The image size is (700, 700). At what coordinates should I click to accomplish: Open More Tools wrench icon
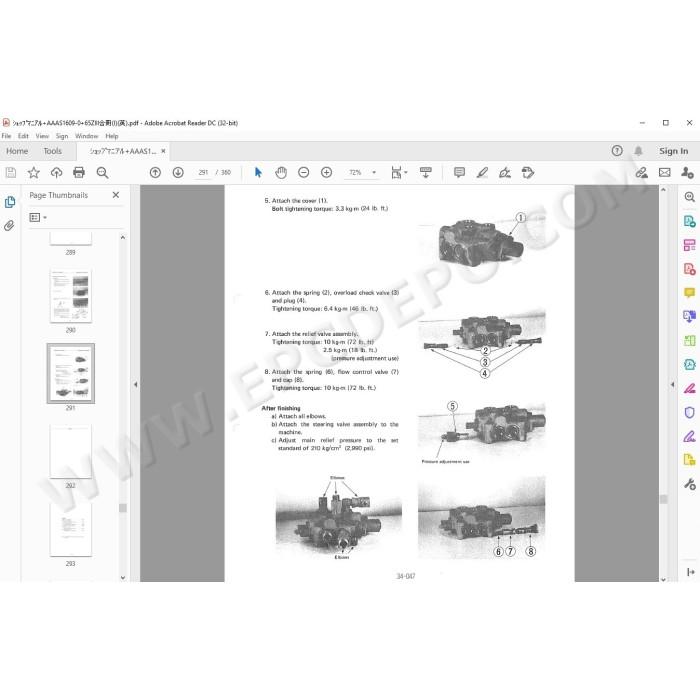[x=689, y=484]
